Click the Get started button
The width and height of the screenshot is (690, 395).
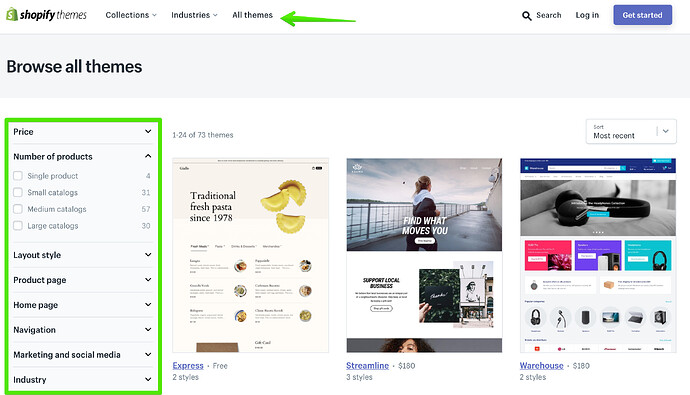pos(642,15)
